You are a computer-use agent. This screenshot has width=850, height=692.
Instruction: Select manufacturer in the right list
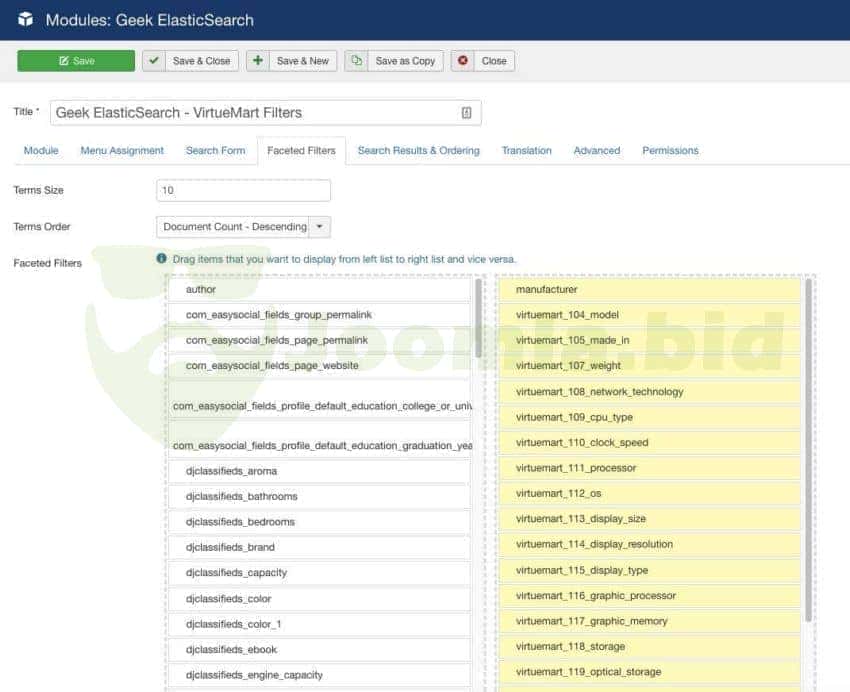(649, 289)
